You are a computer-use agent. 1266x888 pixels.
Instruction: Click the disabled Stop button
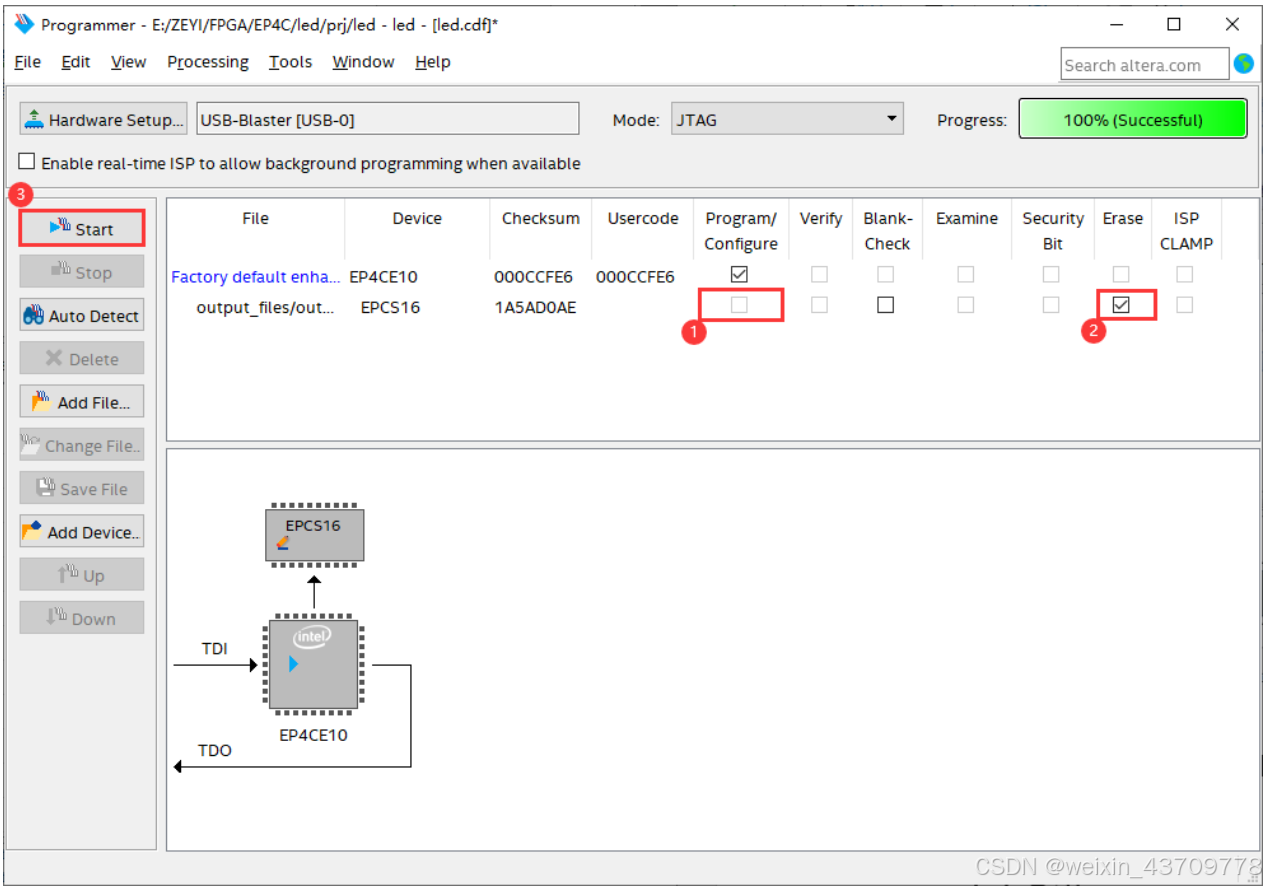tap(82, 272)
